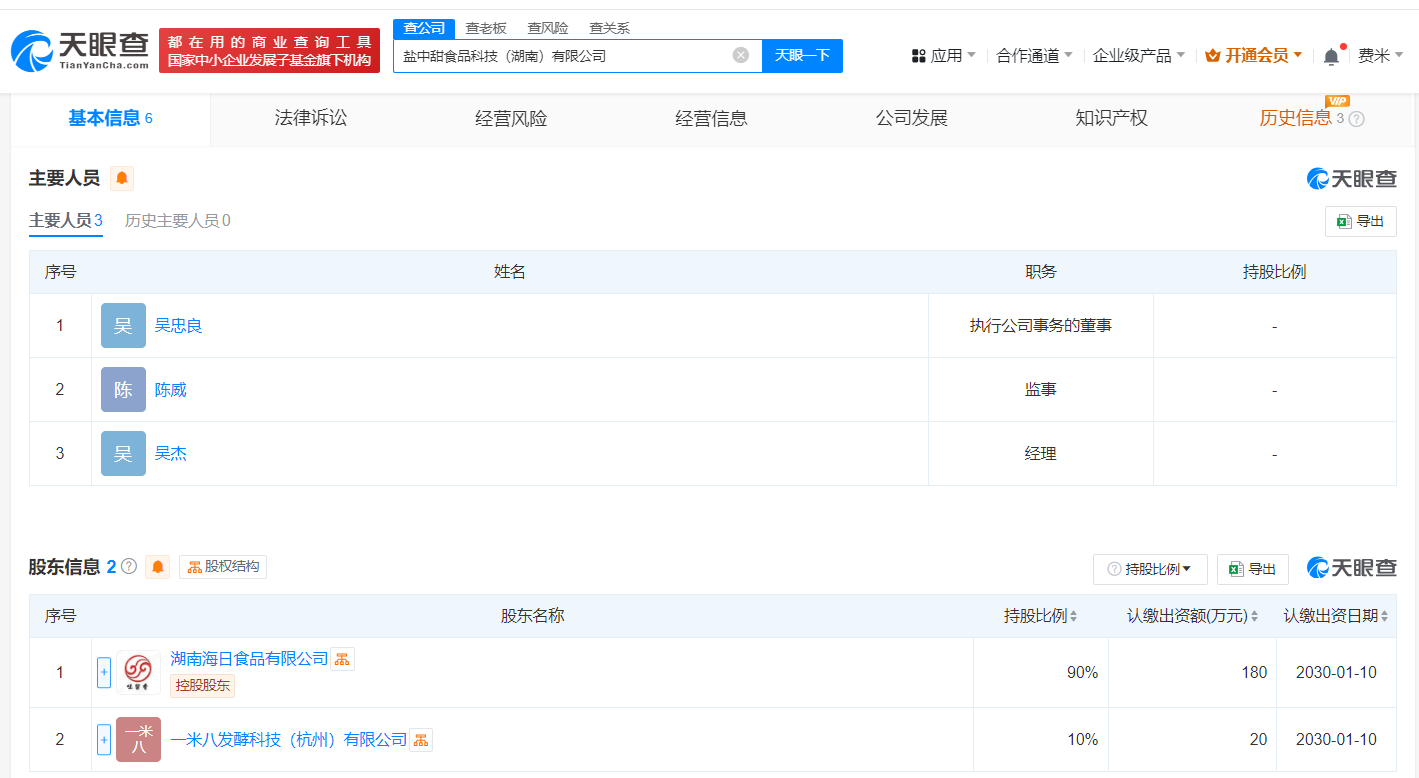Export 股东信息 table with 导出 button
The image size is (1419, 778).
1252,569
